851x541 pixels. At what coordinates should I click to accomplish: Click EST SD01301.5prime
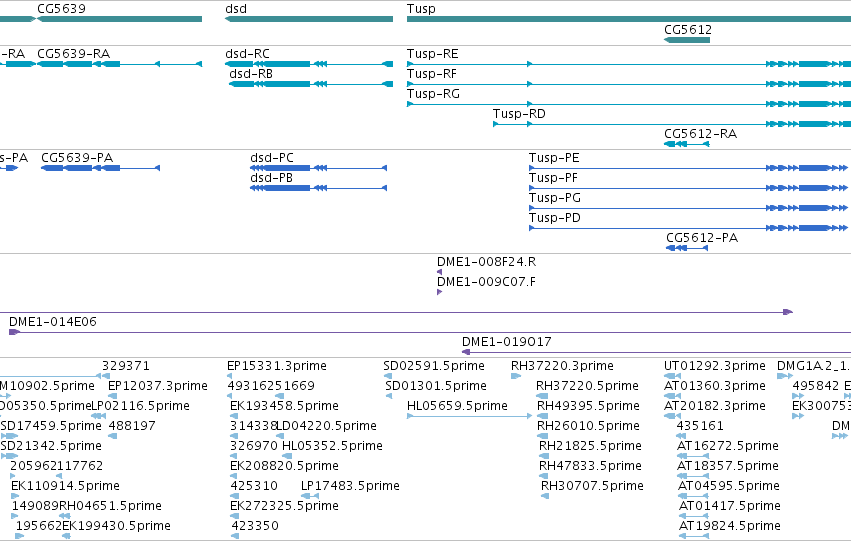pyautogui.click(x=435, y=386)
